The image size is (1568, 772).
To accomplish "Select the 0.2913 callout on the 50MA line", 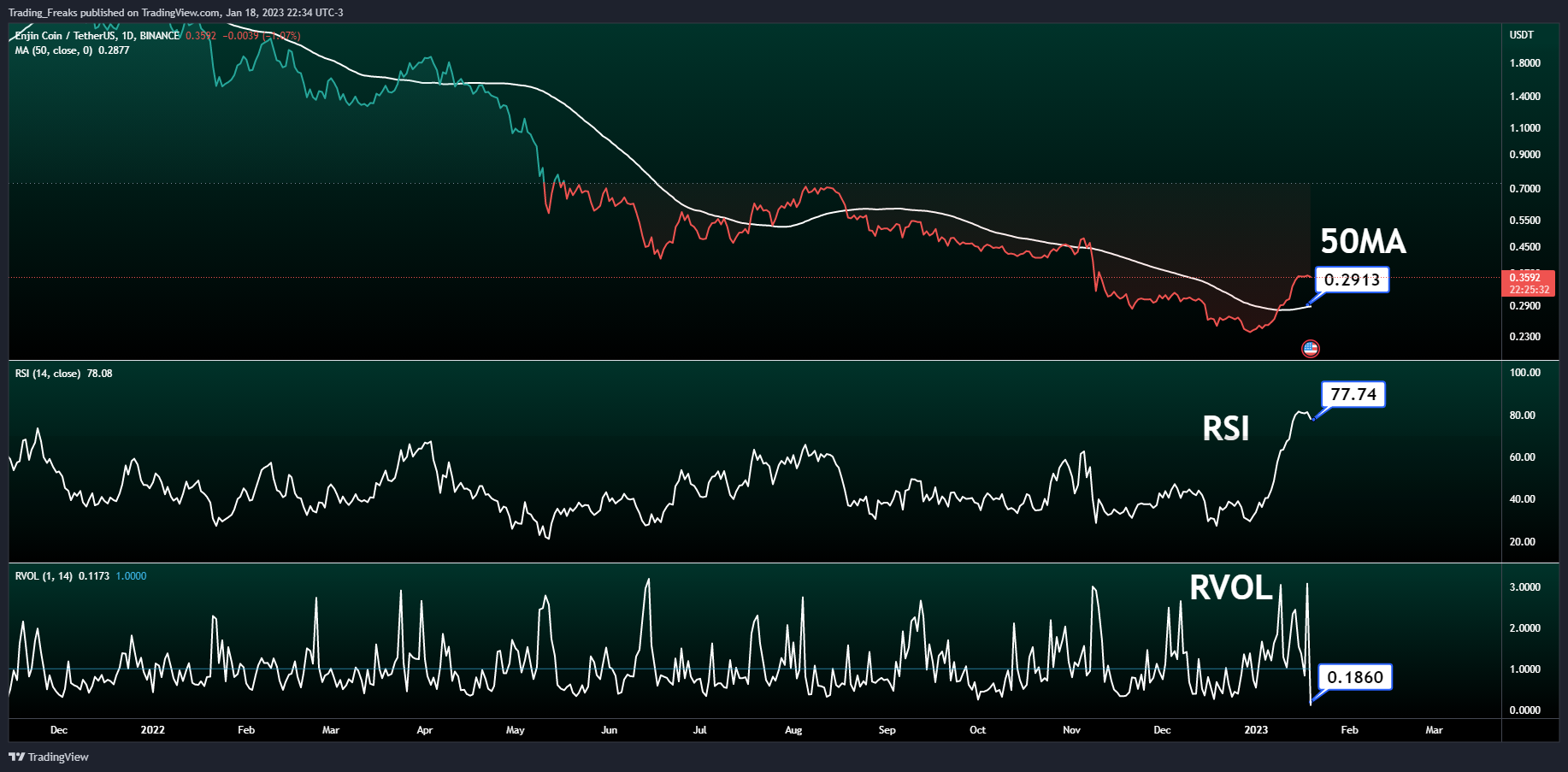I will 1352,280.
